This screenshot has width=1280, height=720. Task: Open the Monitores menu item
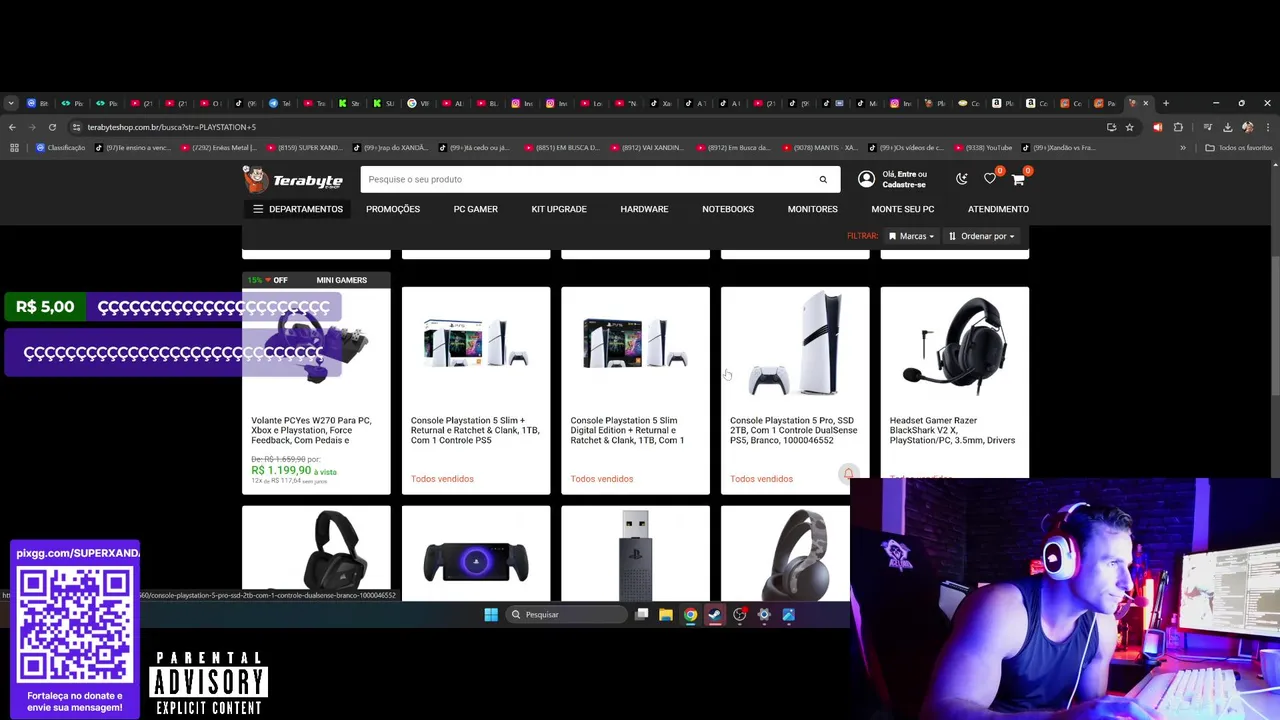(812, 209)
